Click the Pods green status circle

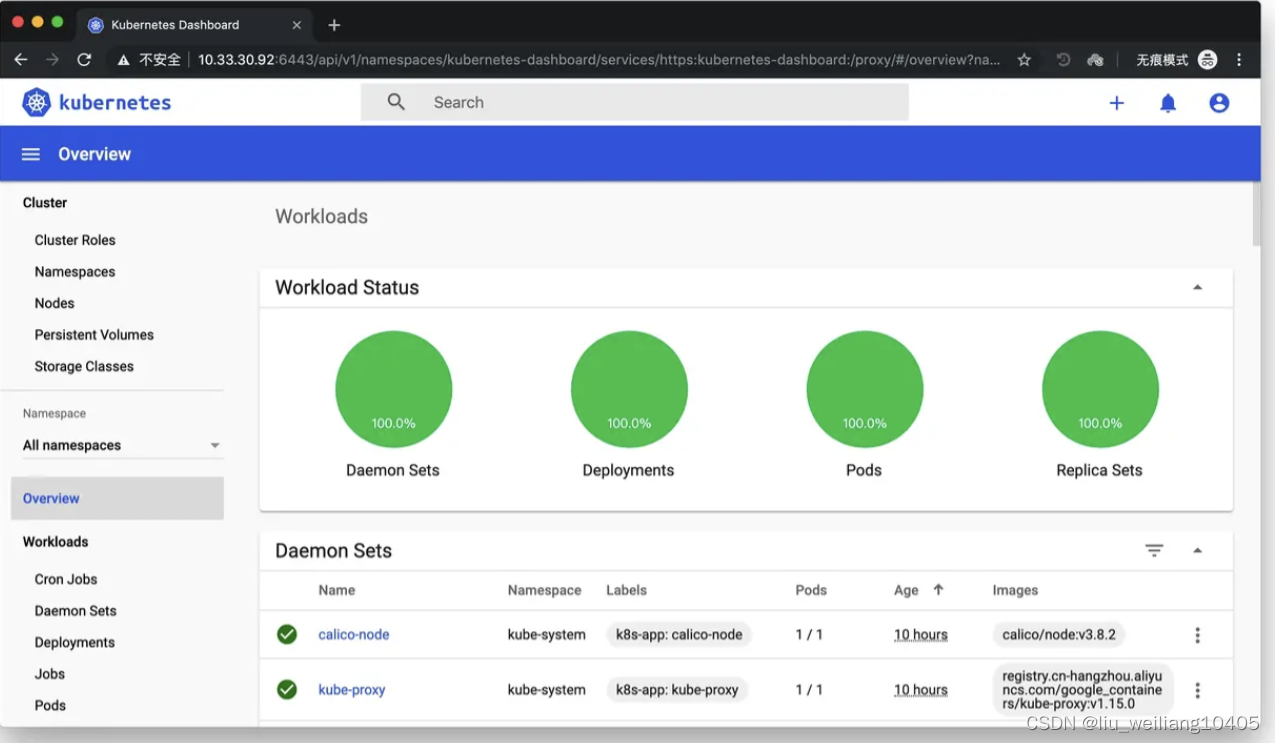pos(865,389)
